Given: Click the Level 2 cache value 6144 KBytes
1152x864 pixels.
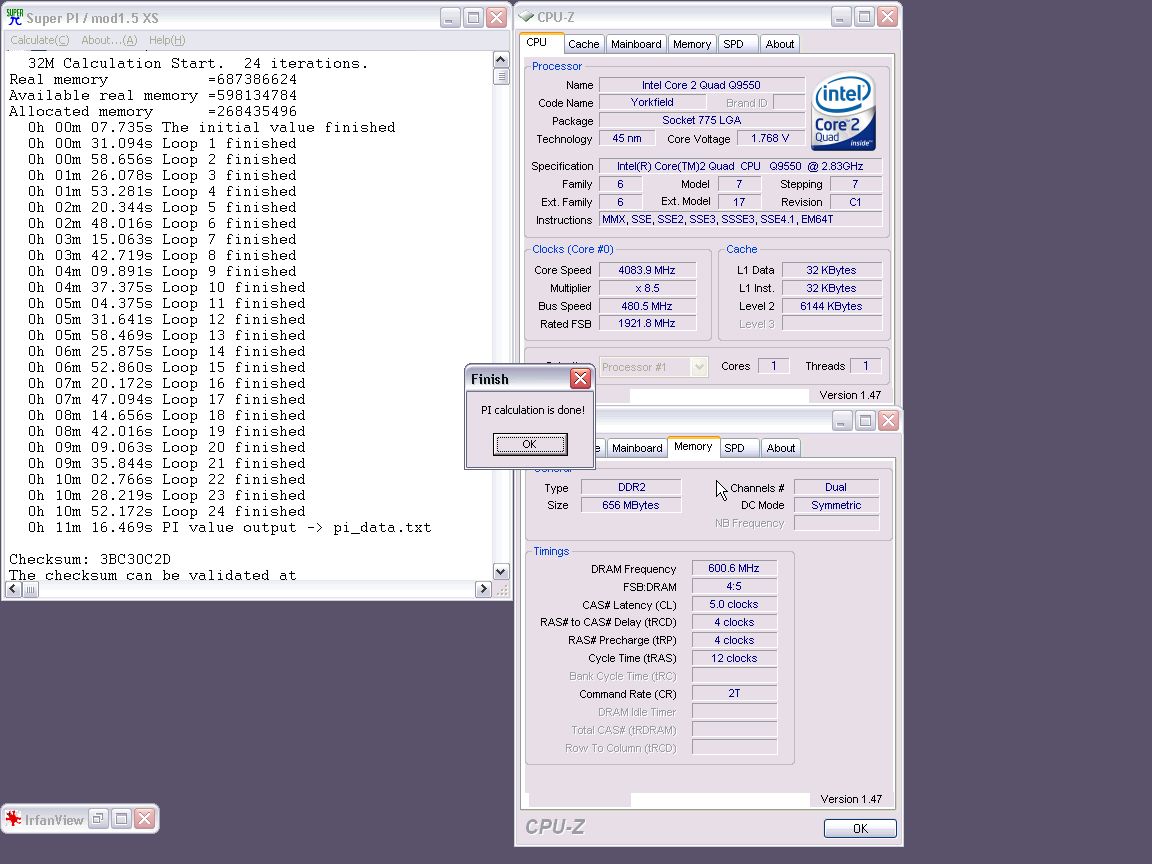Looking at the screenshot, I should coord(831,306).
